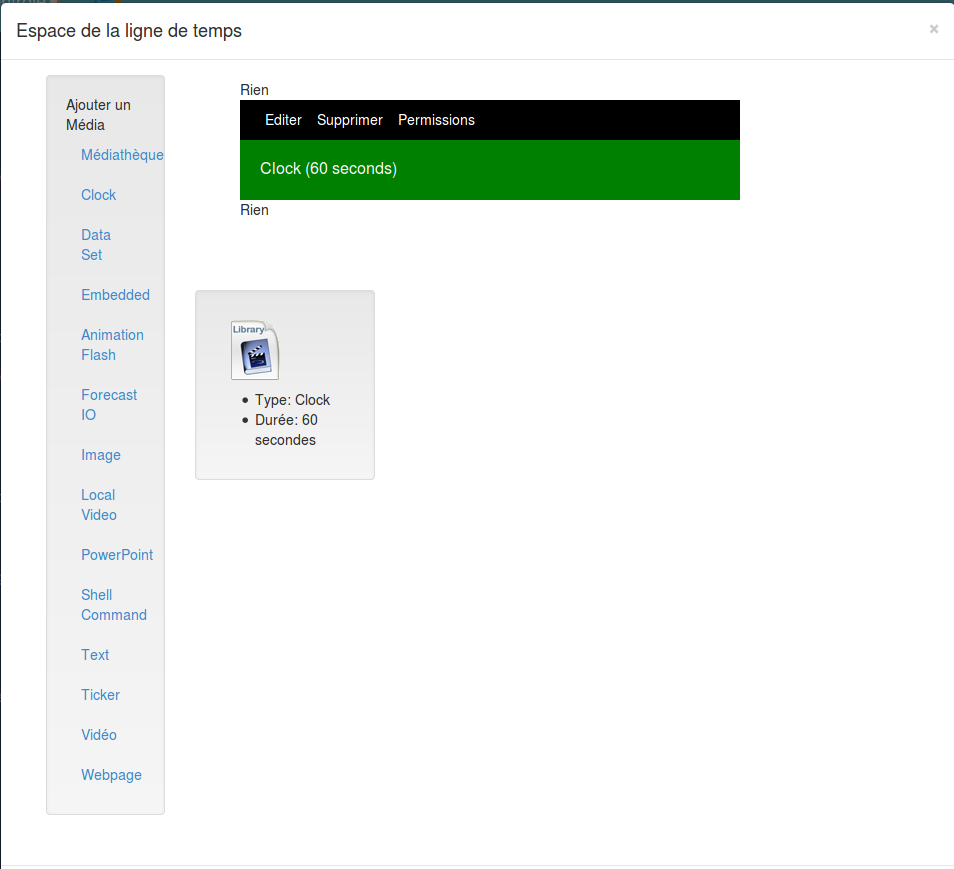Viewport: 954px width, 869px height.
Task: Select Embedded media type
Action: pos(115,295)
